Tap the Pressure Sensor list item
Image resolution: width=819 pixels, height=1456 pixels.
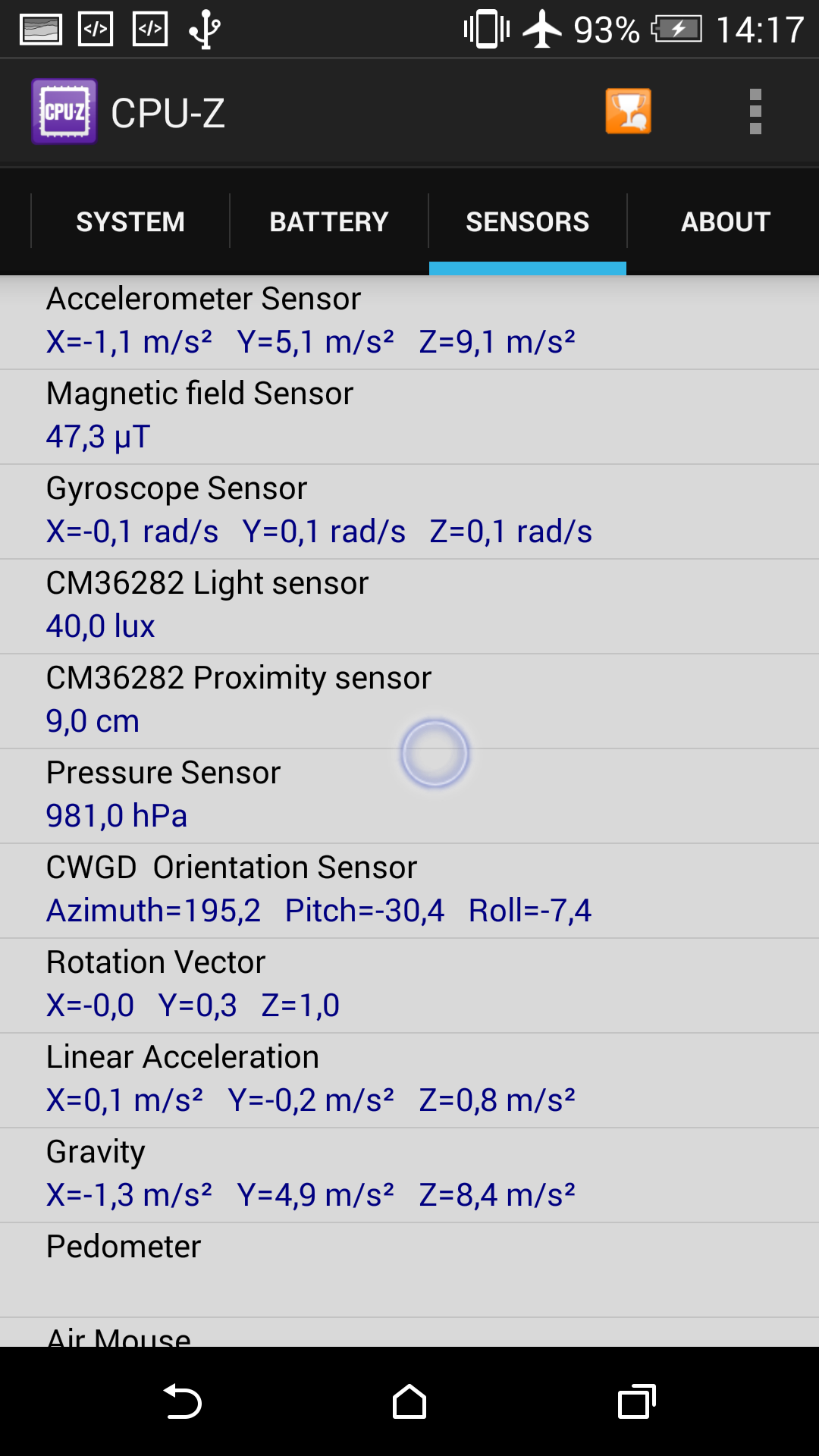click(x=409, y=796)
